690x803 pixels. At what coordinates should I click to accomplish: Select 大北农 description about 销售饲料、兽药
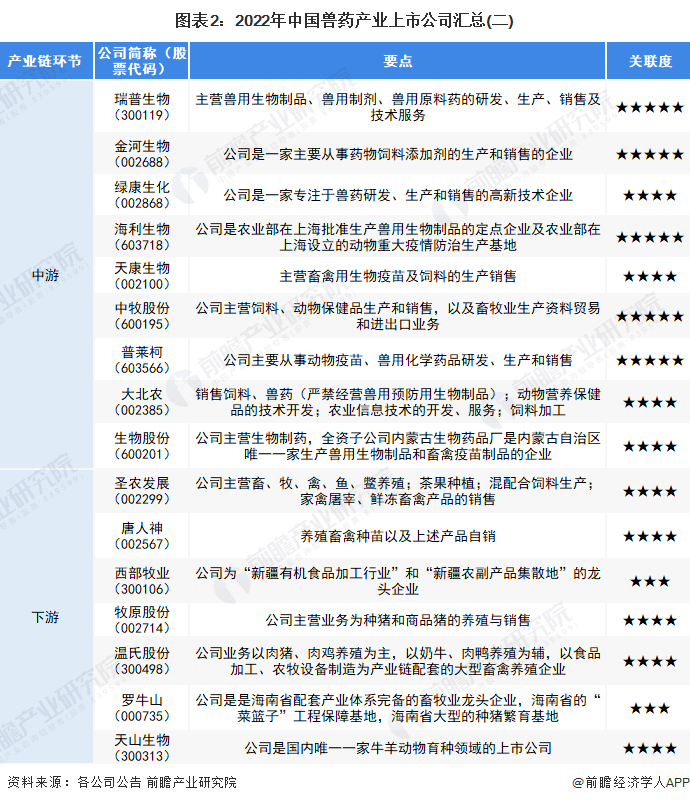[398, 402]
